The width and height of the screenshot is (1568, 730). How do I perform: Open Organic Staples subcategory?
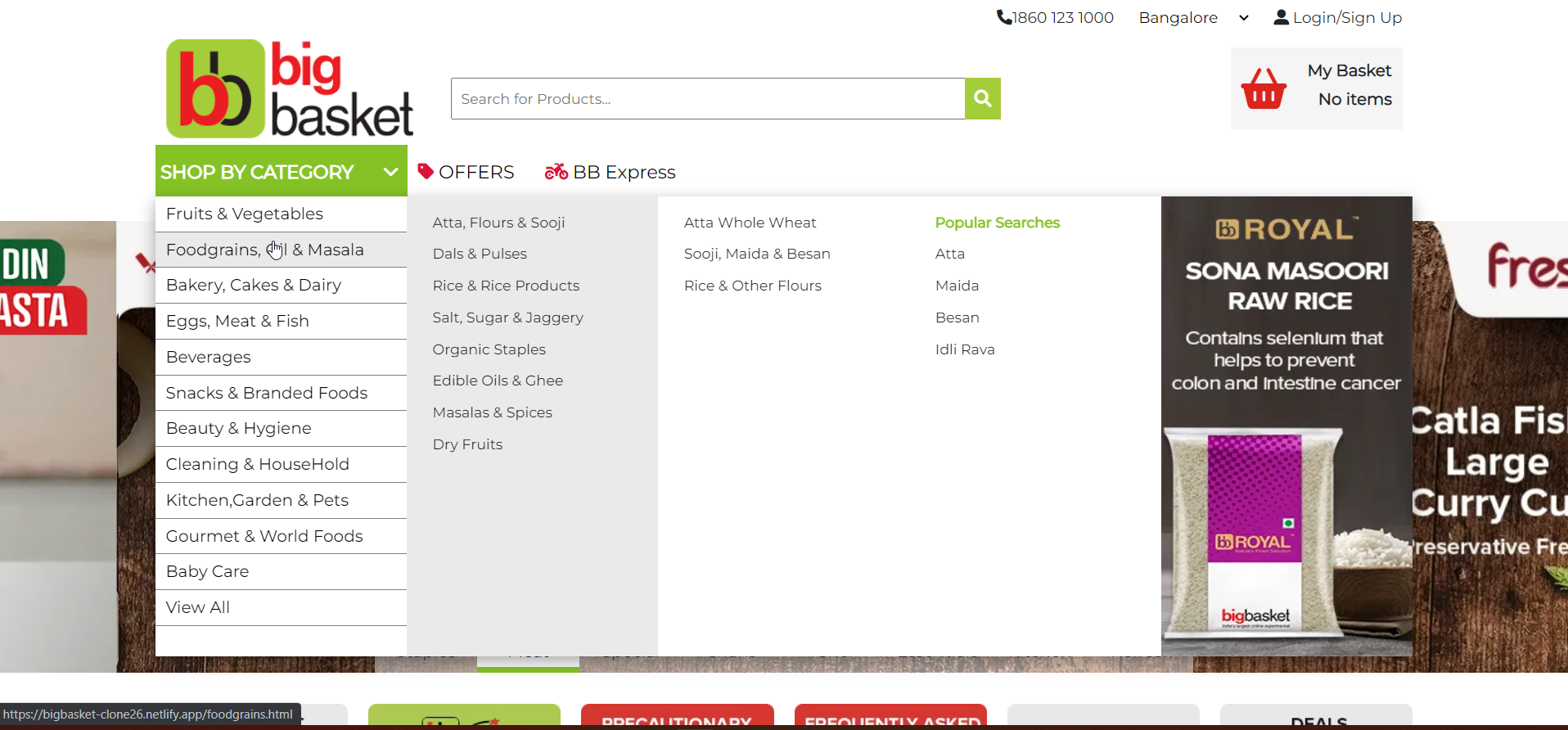tap(489, 349)
